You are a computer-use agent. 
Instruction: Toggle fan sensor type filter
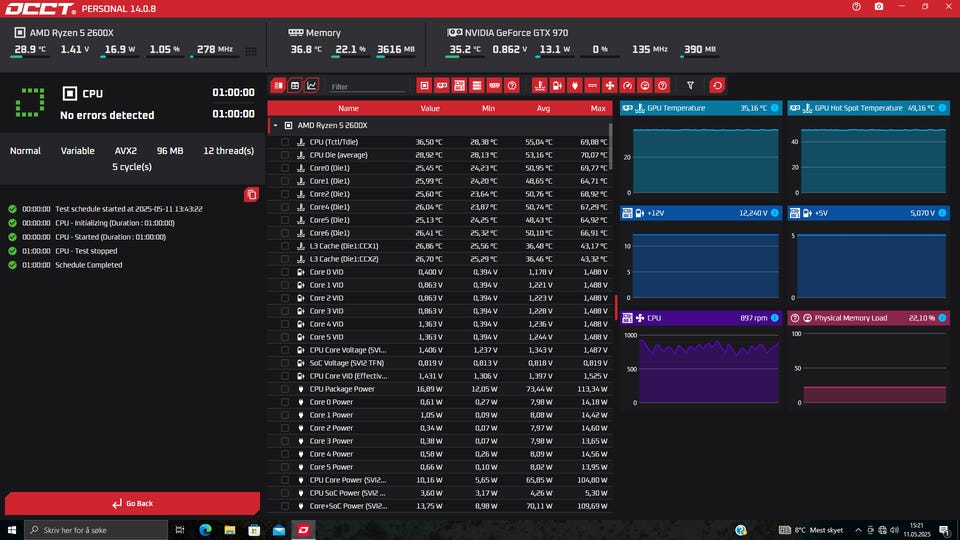(x=610, y=86)
